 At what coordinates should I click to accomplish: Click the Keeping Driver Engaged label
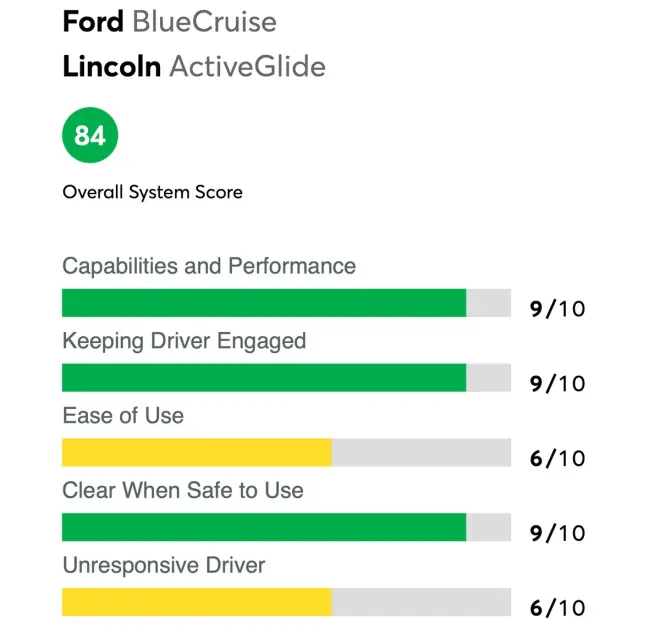click(184, 341)
